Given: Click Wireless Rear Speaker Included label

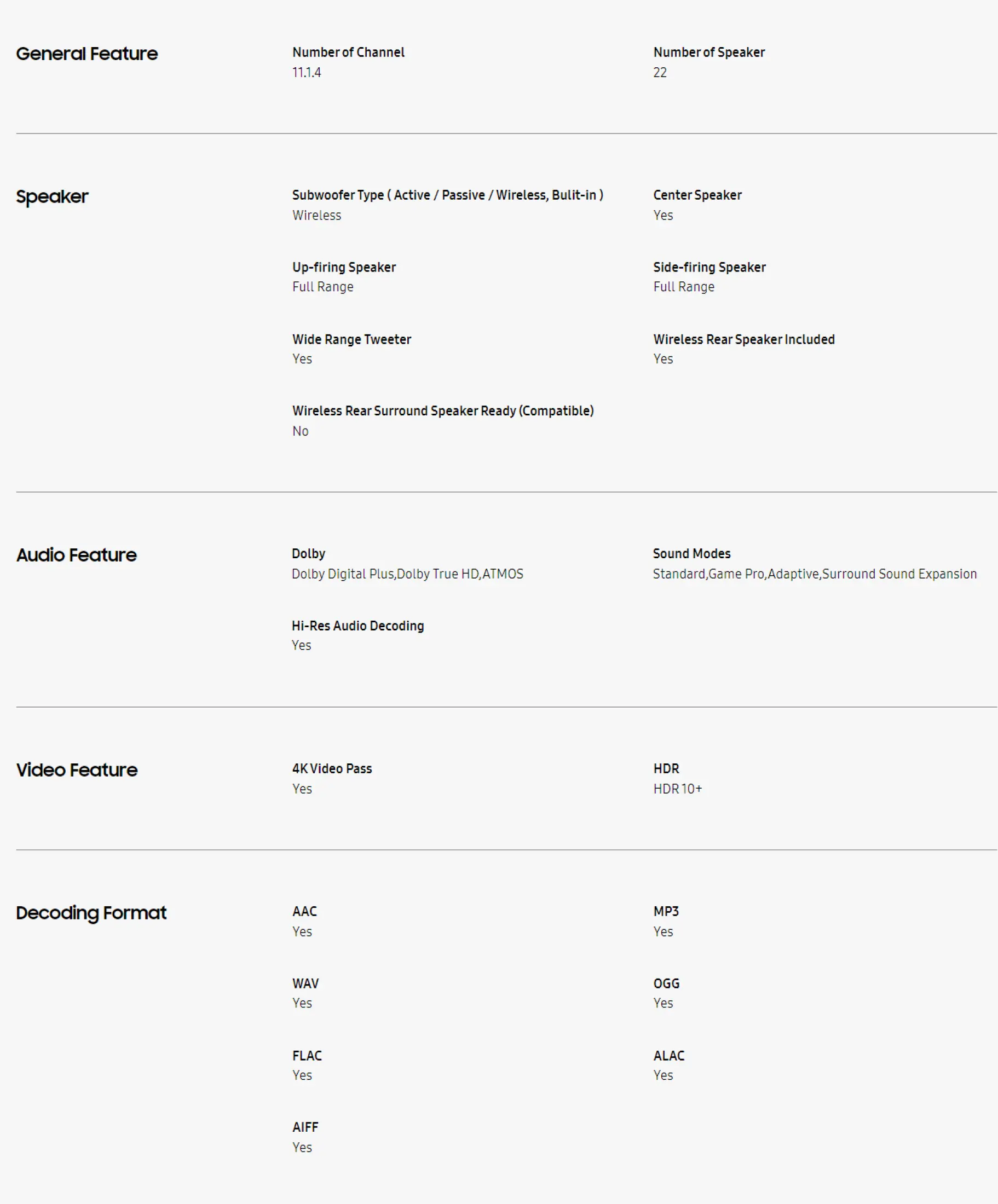Looking at the screenshot, I should 743,339.
